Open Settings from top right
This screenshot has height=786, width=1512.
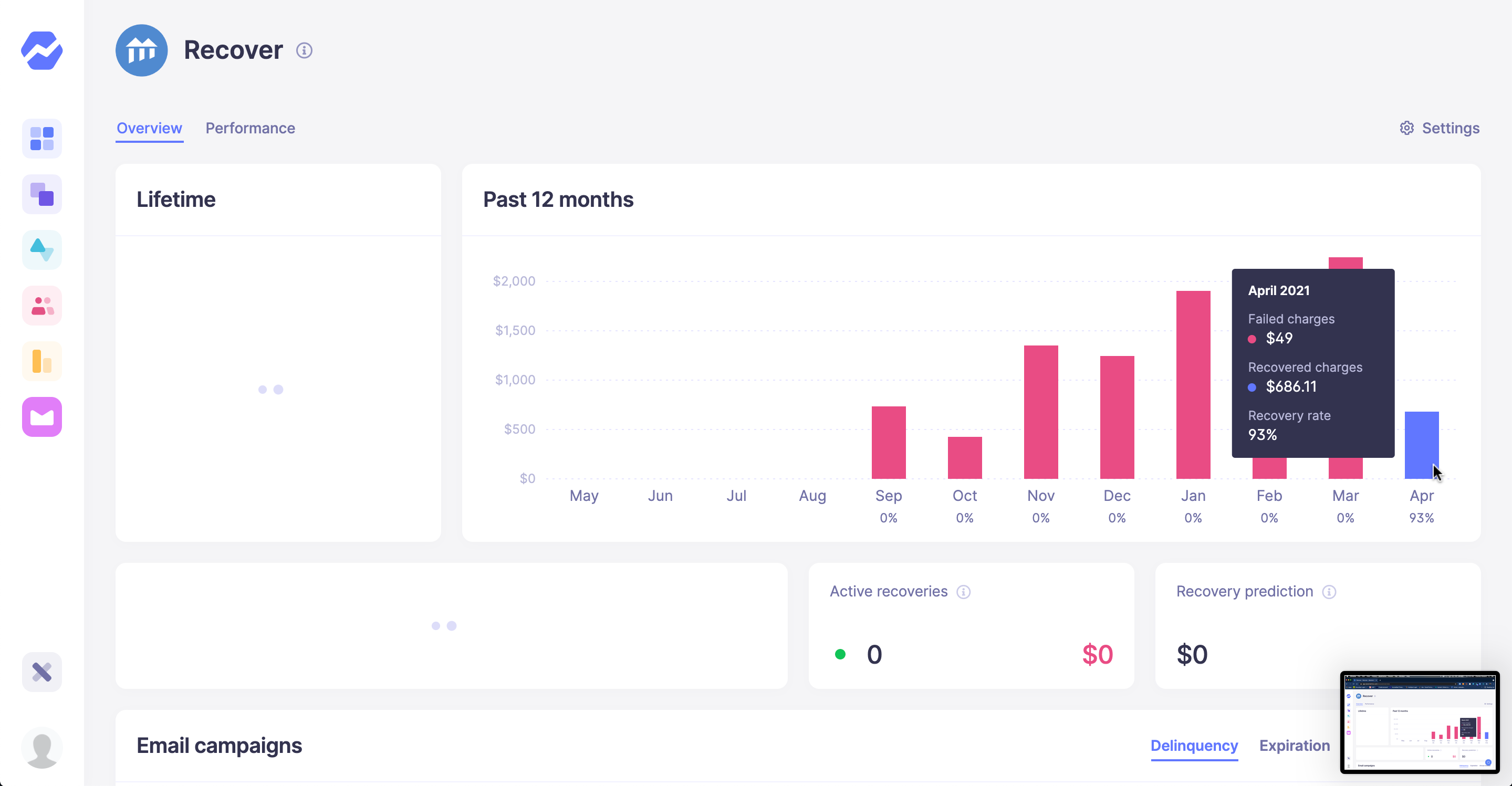pyautogui.click(x=1440, y=128)
